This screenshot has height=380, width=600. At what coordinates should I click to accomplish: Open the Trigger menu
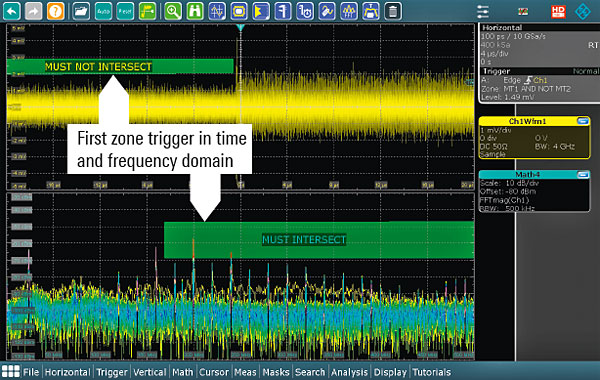click(x=112, y=372)
